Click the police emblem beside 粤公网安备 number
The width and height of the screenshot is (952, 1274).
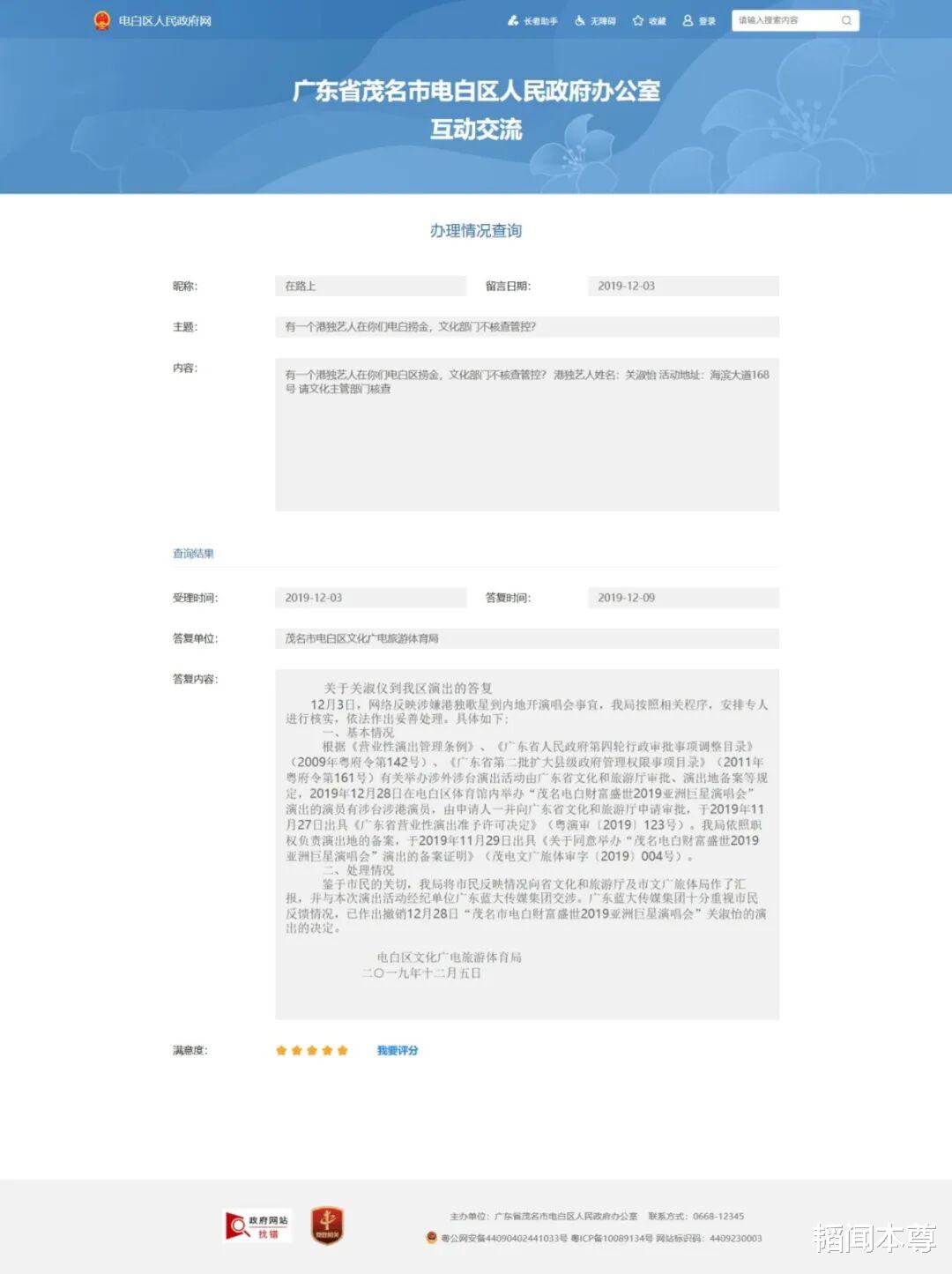pos(432,1235)
